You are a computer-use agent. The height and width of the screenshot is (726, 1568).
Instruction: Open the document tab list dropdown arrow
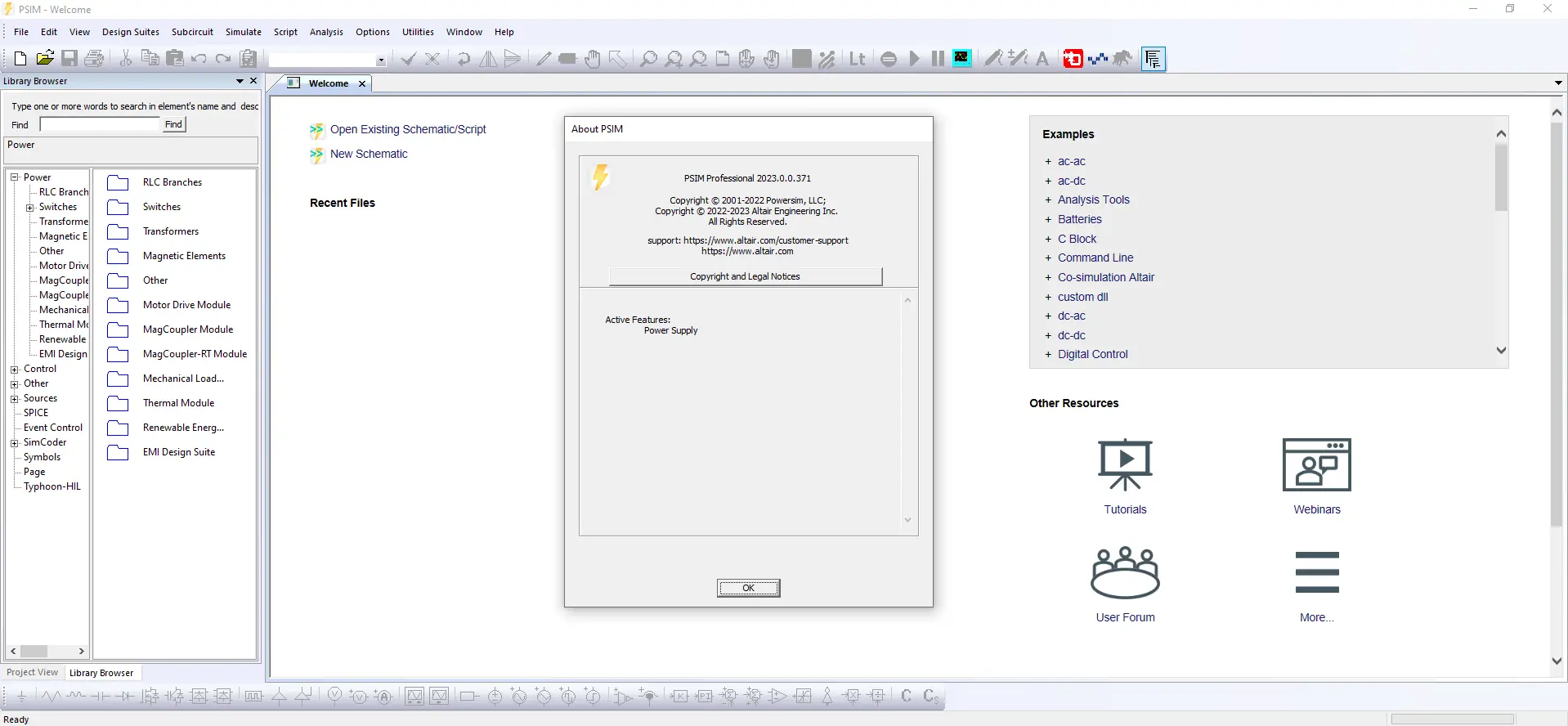click(x=1558, y=83)
